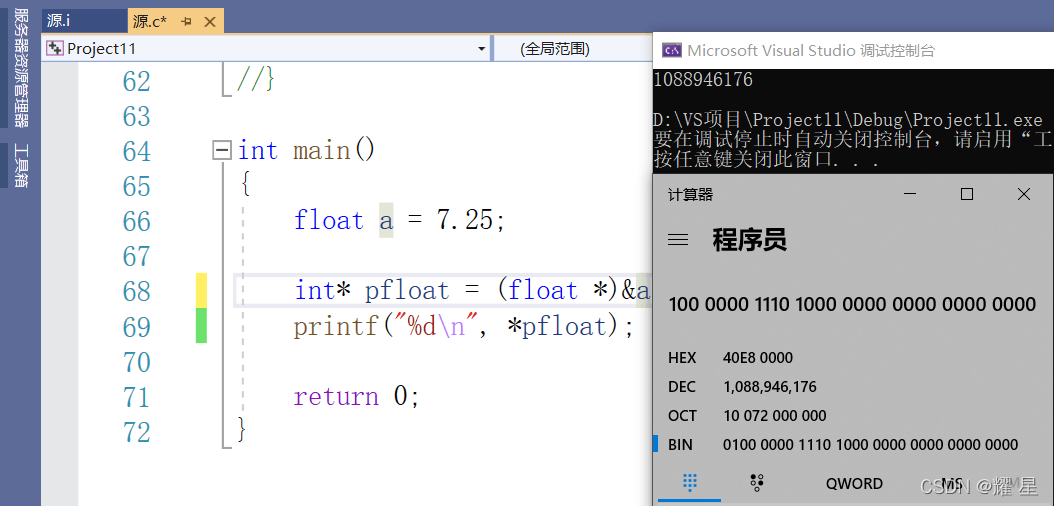Select the full keypad icon in calculator
The width and height of the screenshot is (1054, 506).
pos(689,483)
